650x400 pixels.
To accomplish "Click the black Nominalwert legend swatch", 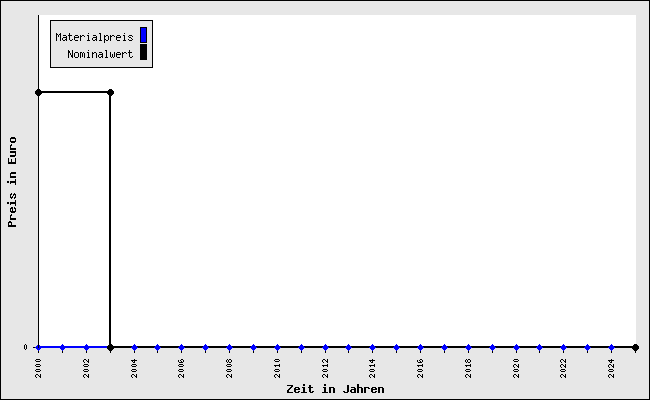I will click(x=143, y=52).
